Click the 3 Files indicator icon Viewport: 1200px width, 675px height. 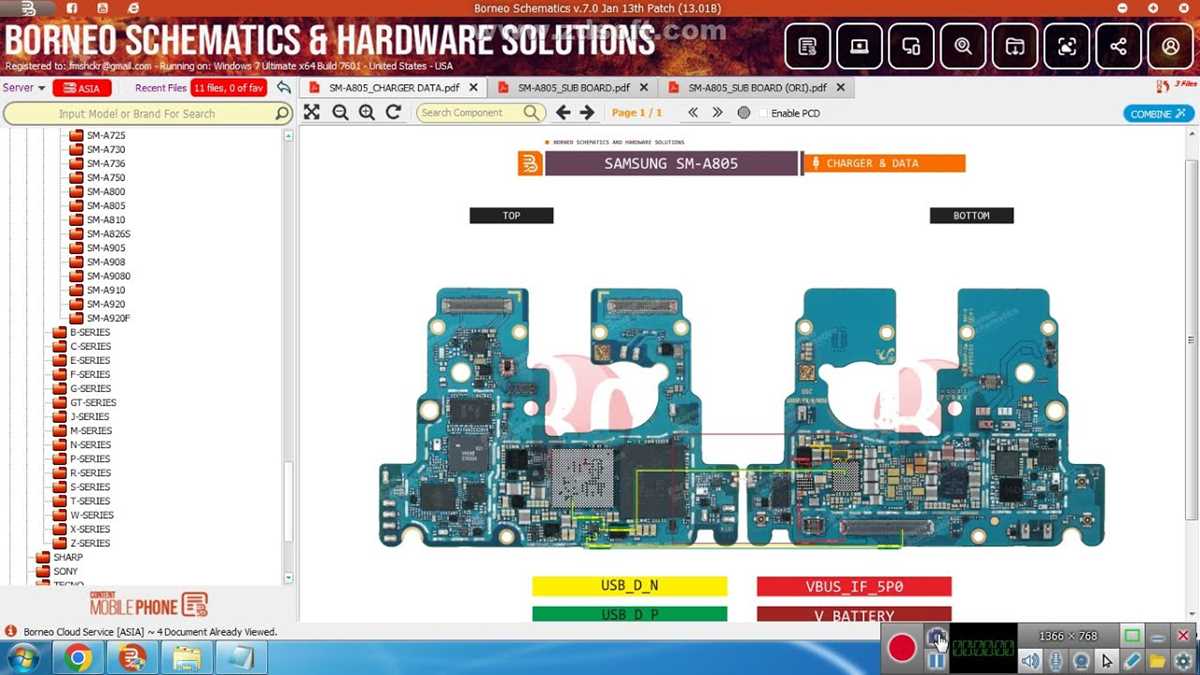(1176, 87)
